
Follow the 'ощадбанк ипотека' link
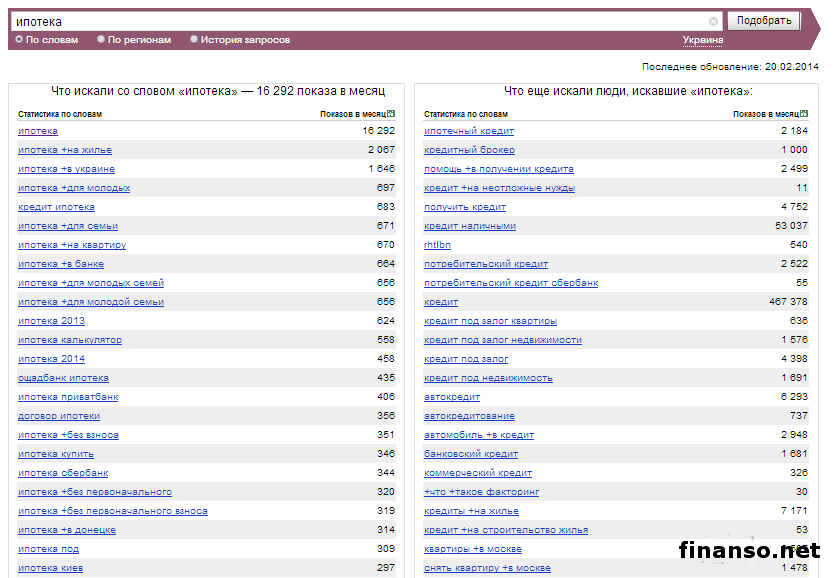(63, 378)
